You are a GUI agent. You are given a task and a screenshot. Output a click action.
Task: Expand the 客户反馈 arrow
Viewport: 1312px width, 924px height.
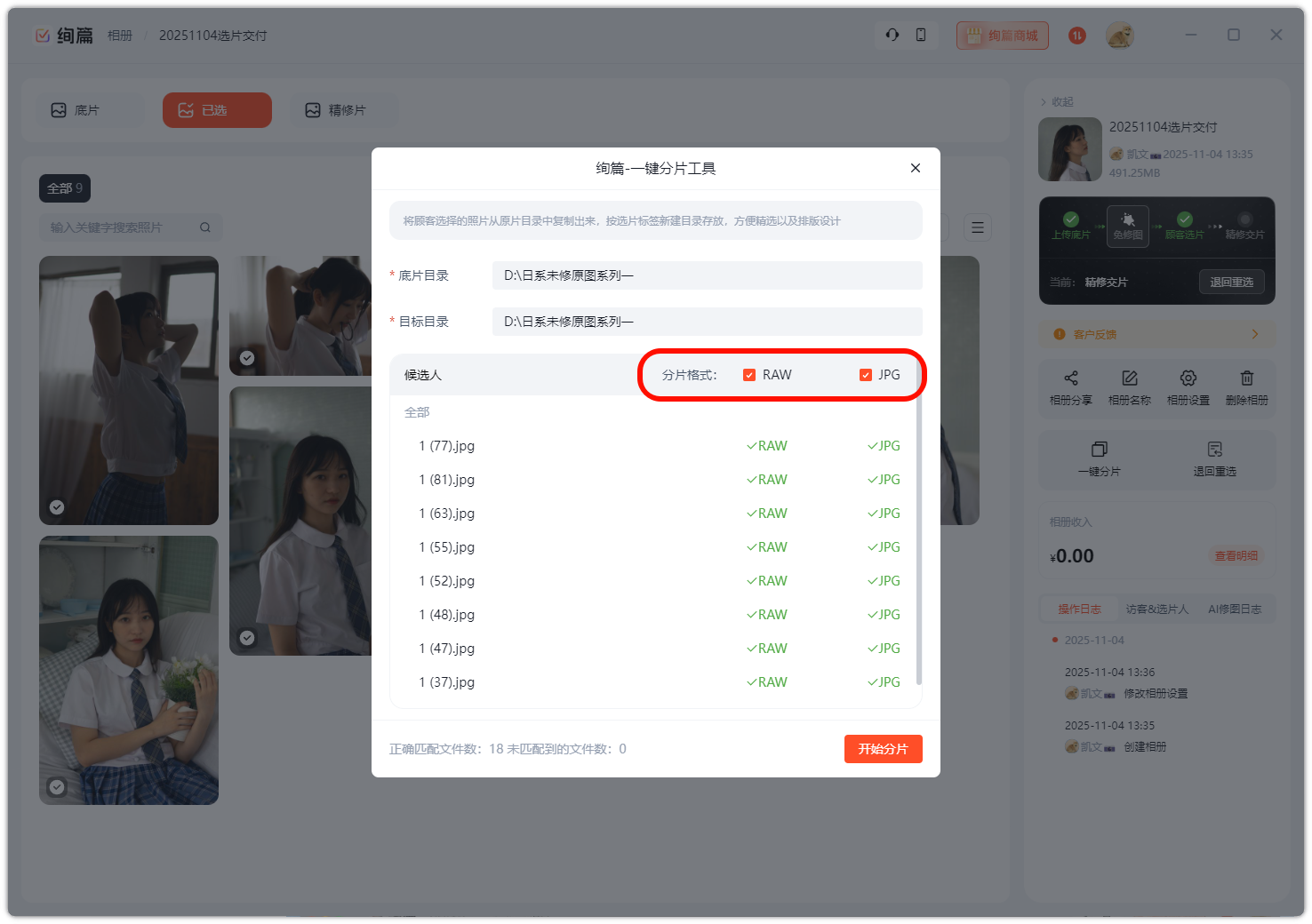click(x=1255, y=334)
